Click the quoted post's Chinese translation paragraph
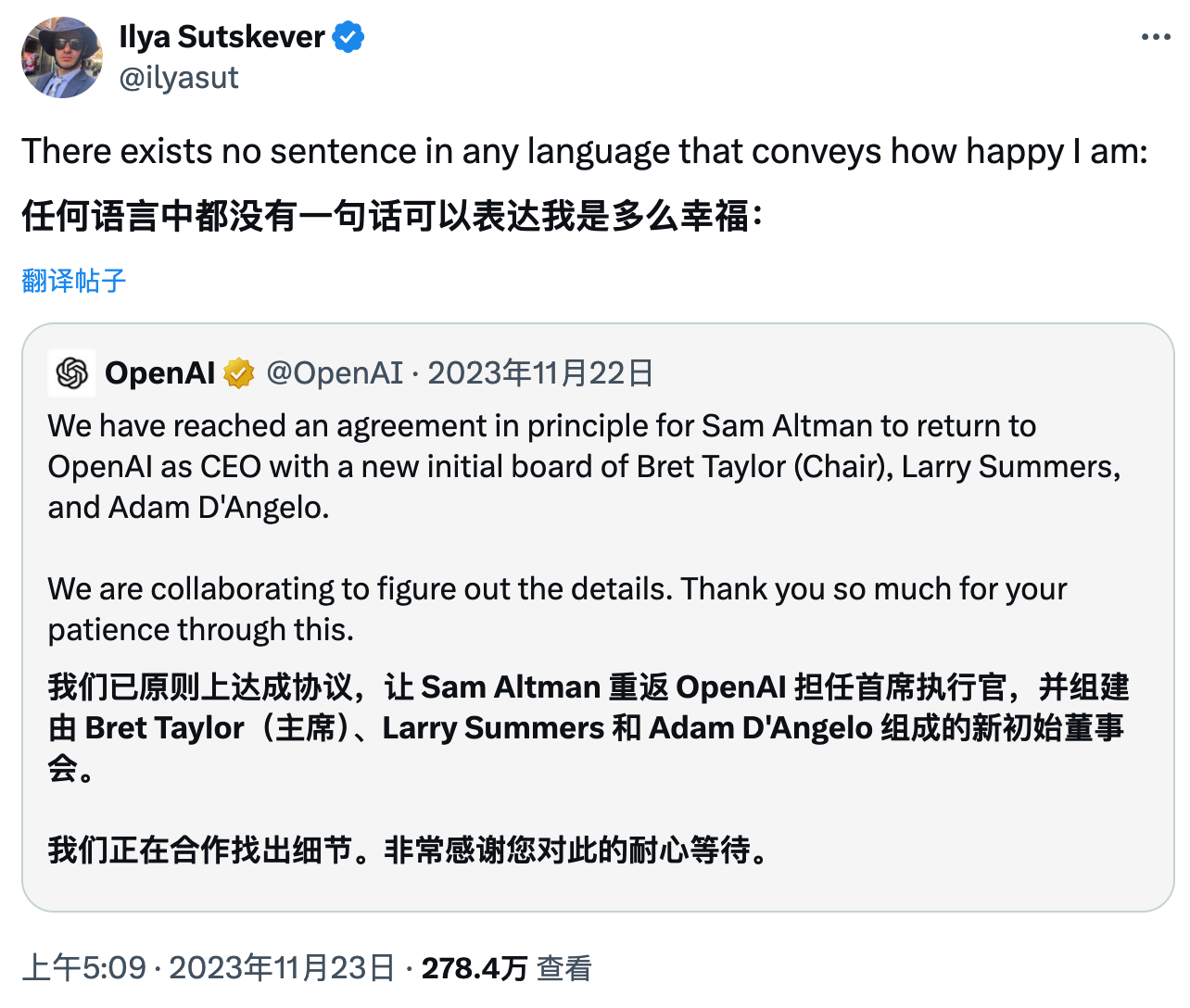 (588, 727)
